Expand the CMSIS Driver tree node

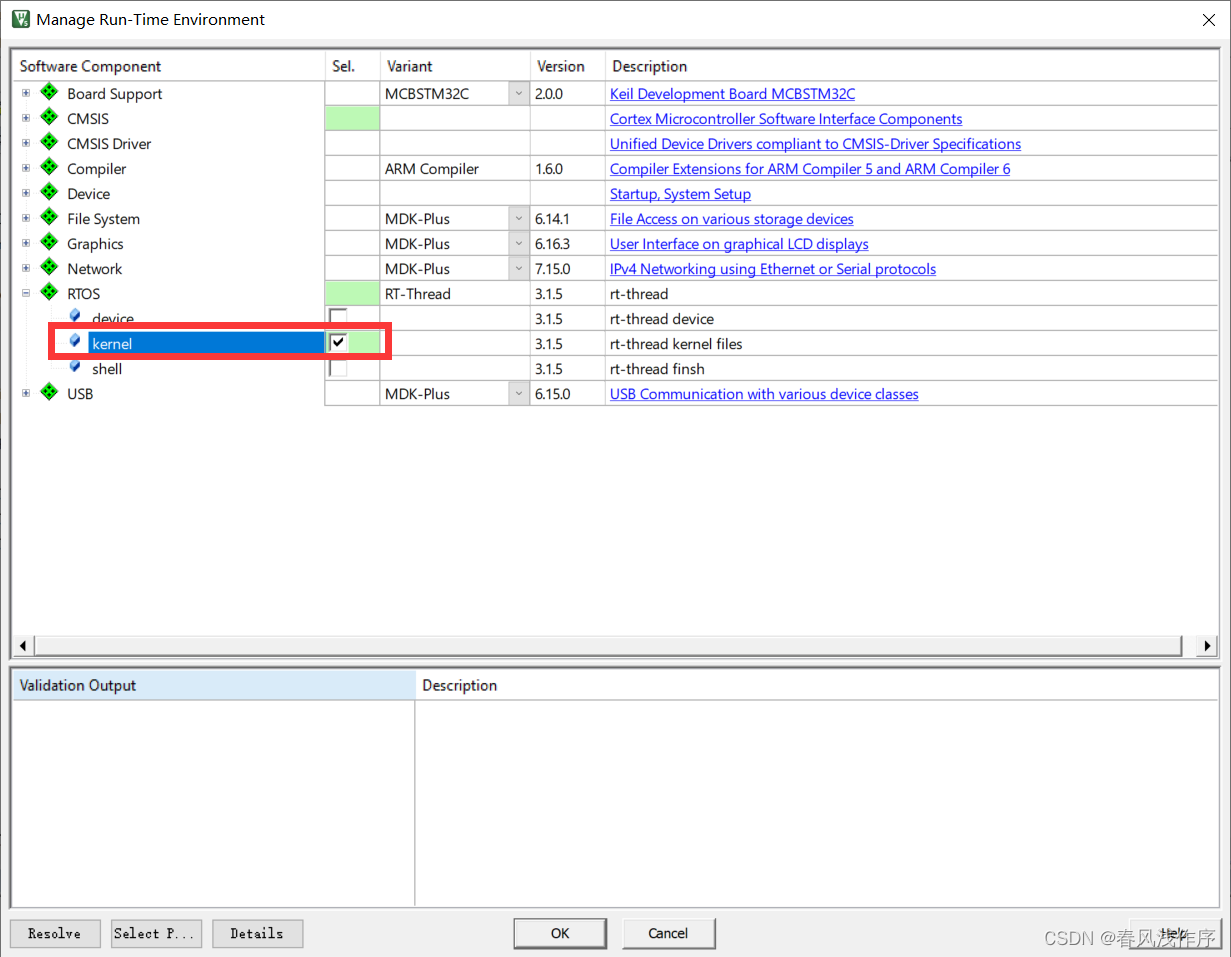point(26,143)
